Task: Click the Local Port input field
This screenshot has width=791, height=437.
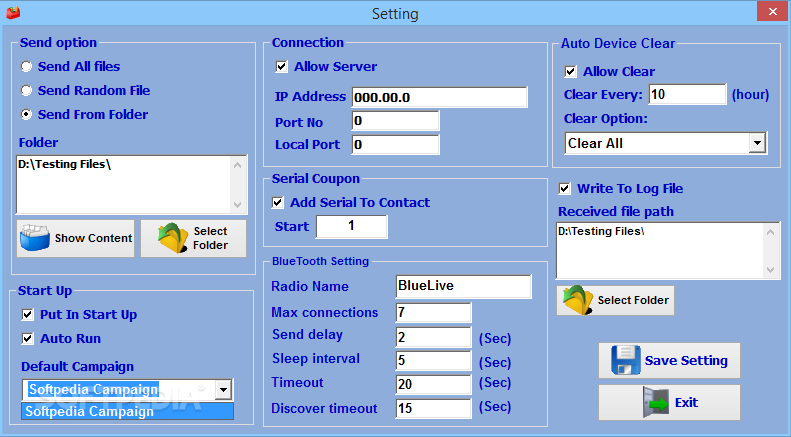Action: tap(395, 145)
